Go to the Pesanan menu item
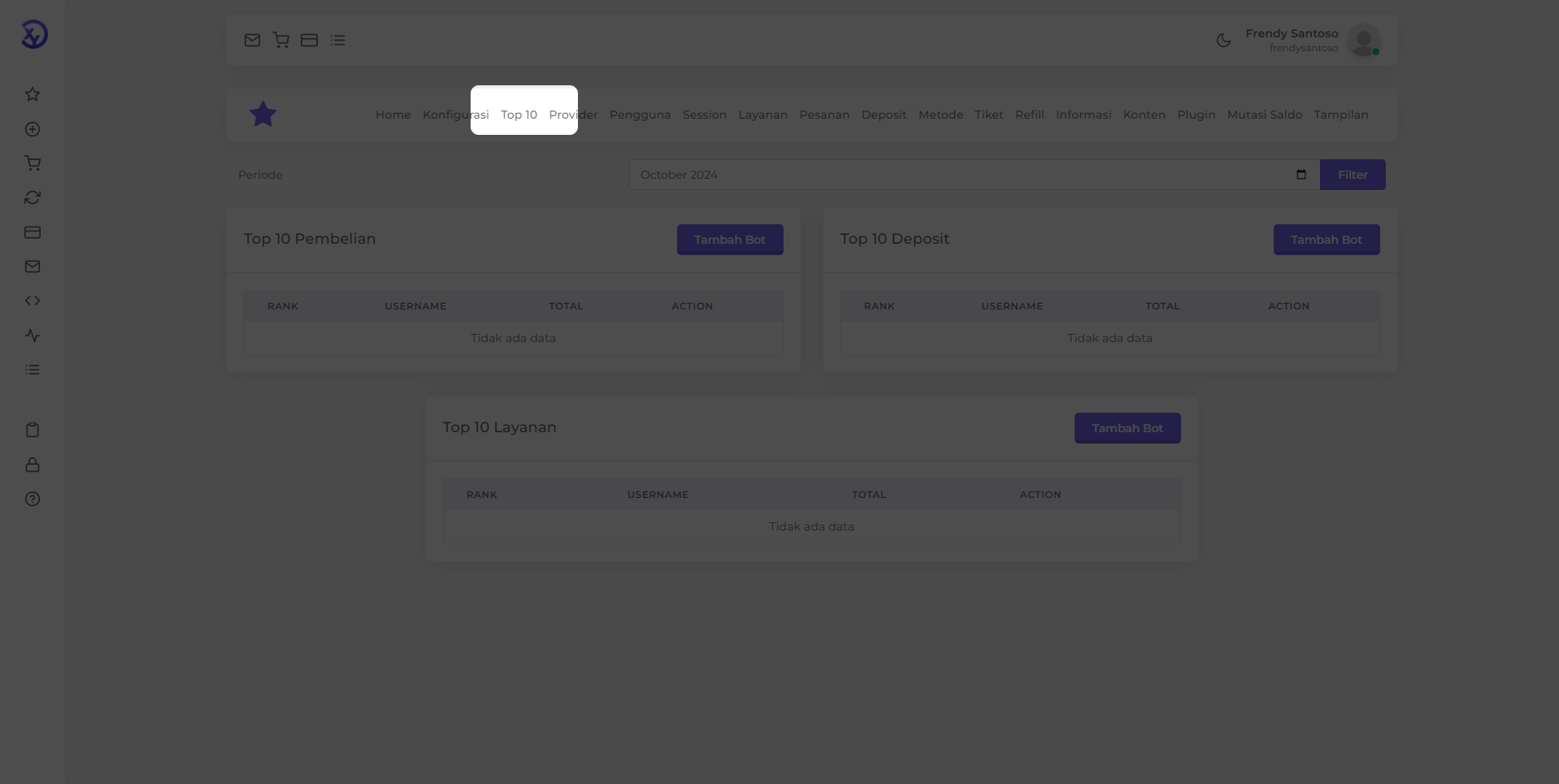The width and height of the screenshot is (1559, 784). tap(824, 115)
